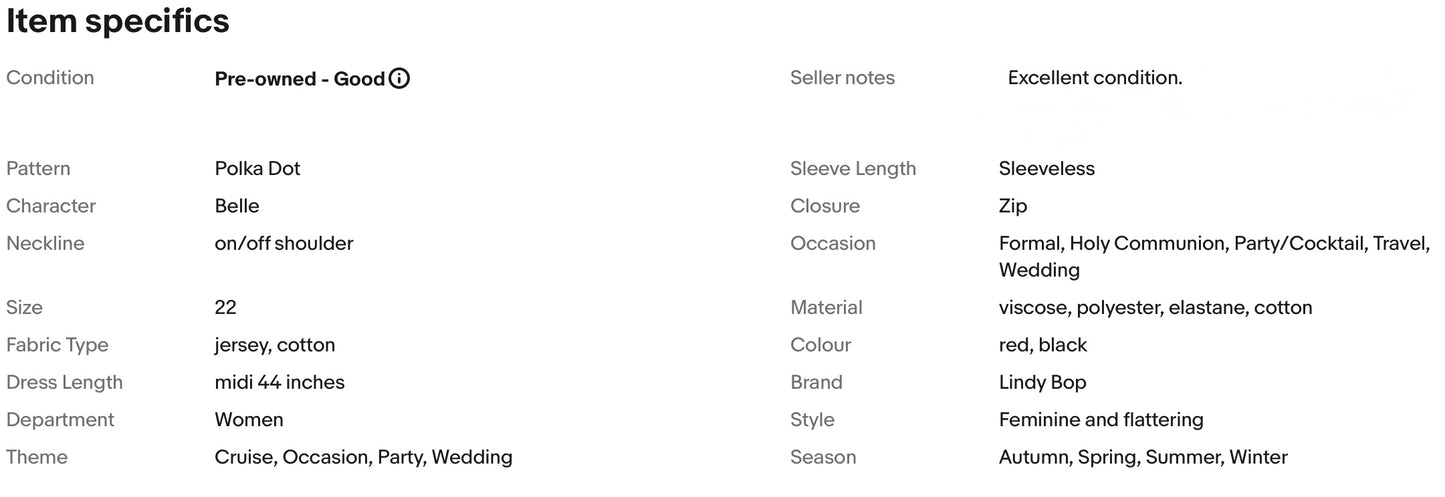Click the Women department value

point(249,419)
